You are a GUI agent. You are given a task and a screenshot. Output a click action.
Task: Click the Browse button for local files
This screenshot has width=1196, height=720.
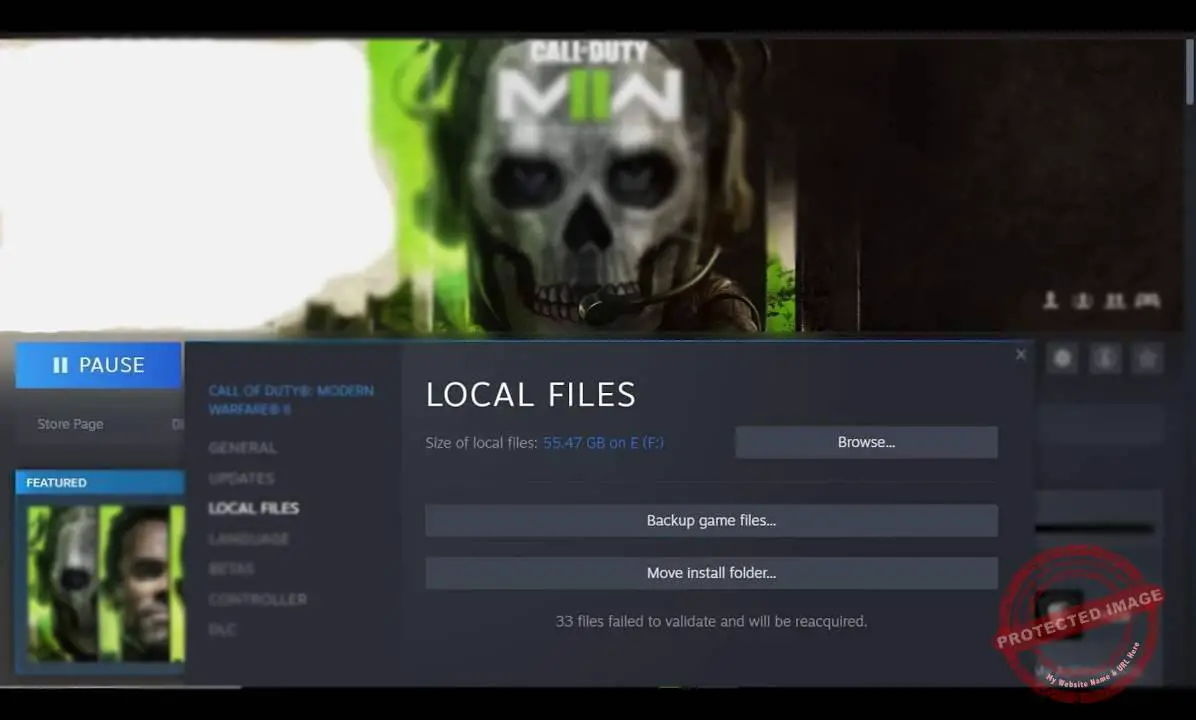[x=866, y=441]
